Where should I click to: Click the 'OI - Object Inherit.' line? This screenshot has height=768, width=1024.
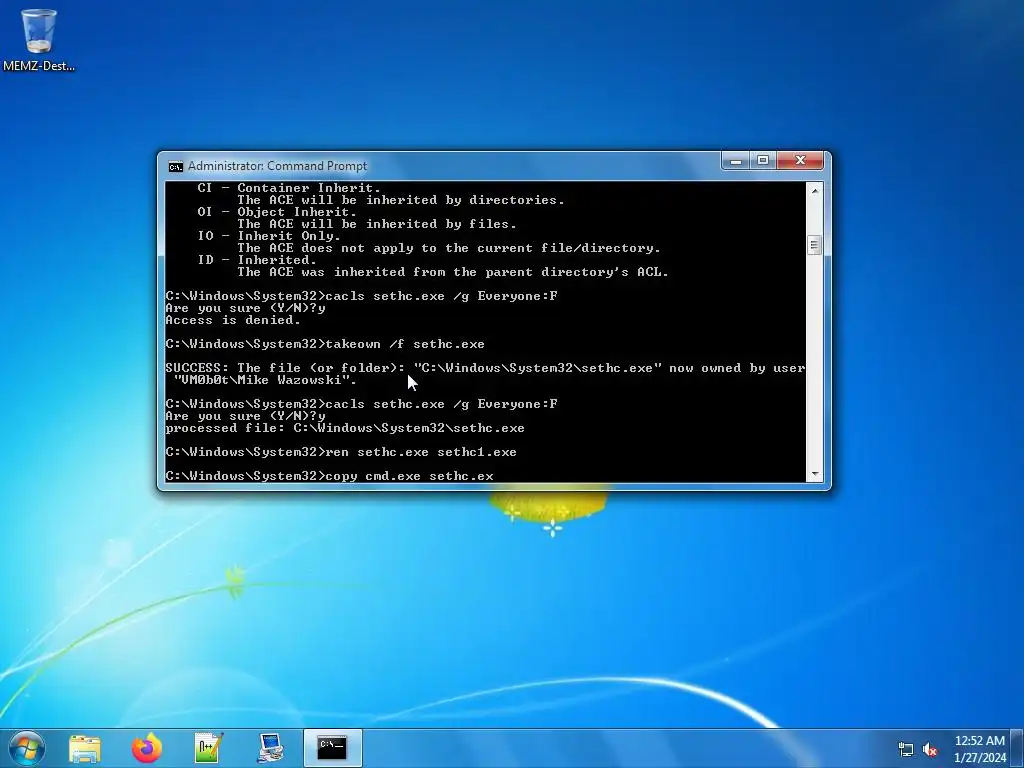(276, 212)
